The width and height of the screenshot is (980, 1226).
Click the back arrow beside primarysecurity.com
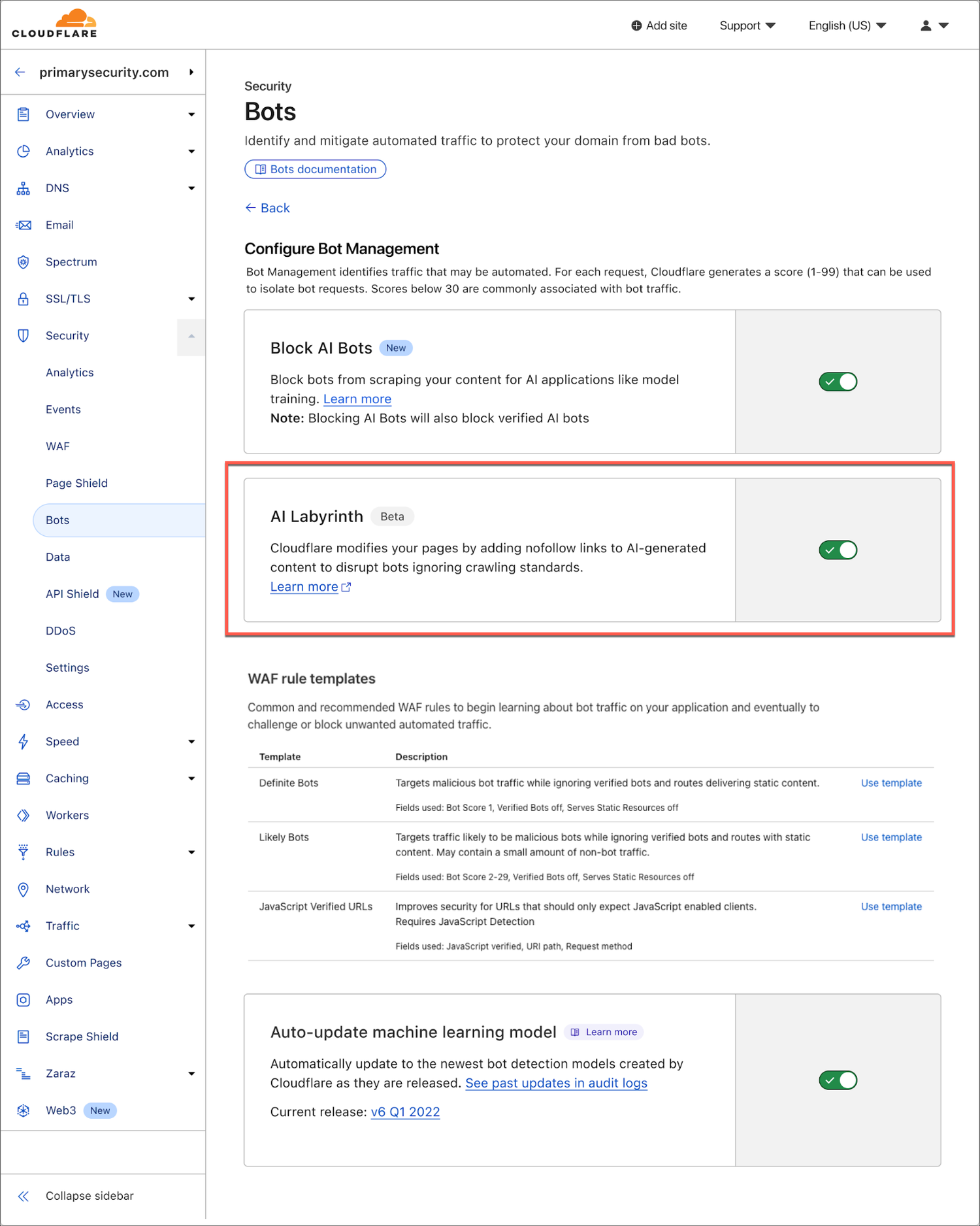(20, 73)
